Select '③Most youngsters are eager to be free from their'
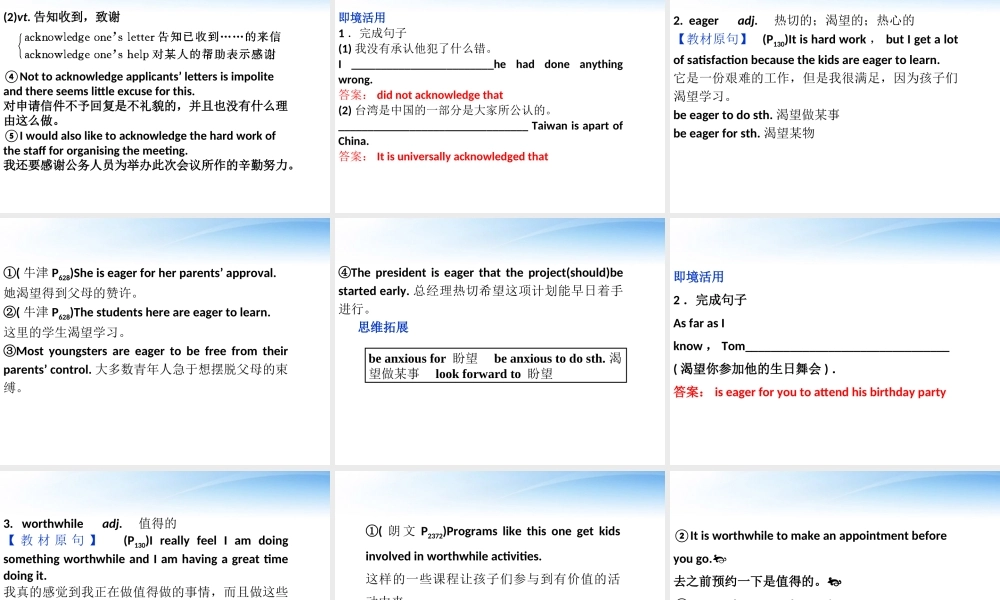 coord(145,351)
